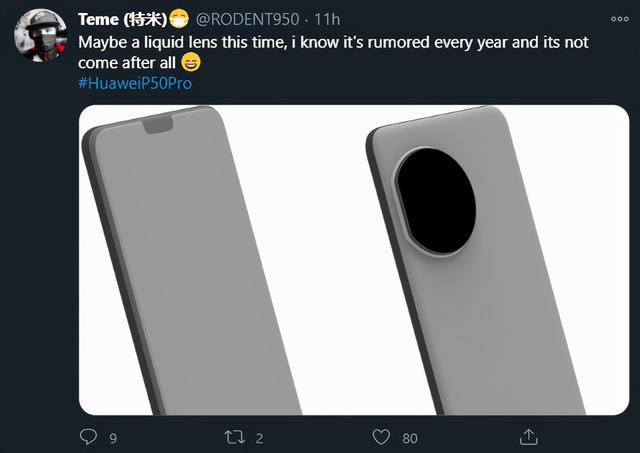Click the grinning emoji ending the tweet
The height and width of the screenshot is (453, 640).
(x=191, y=64)
